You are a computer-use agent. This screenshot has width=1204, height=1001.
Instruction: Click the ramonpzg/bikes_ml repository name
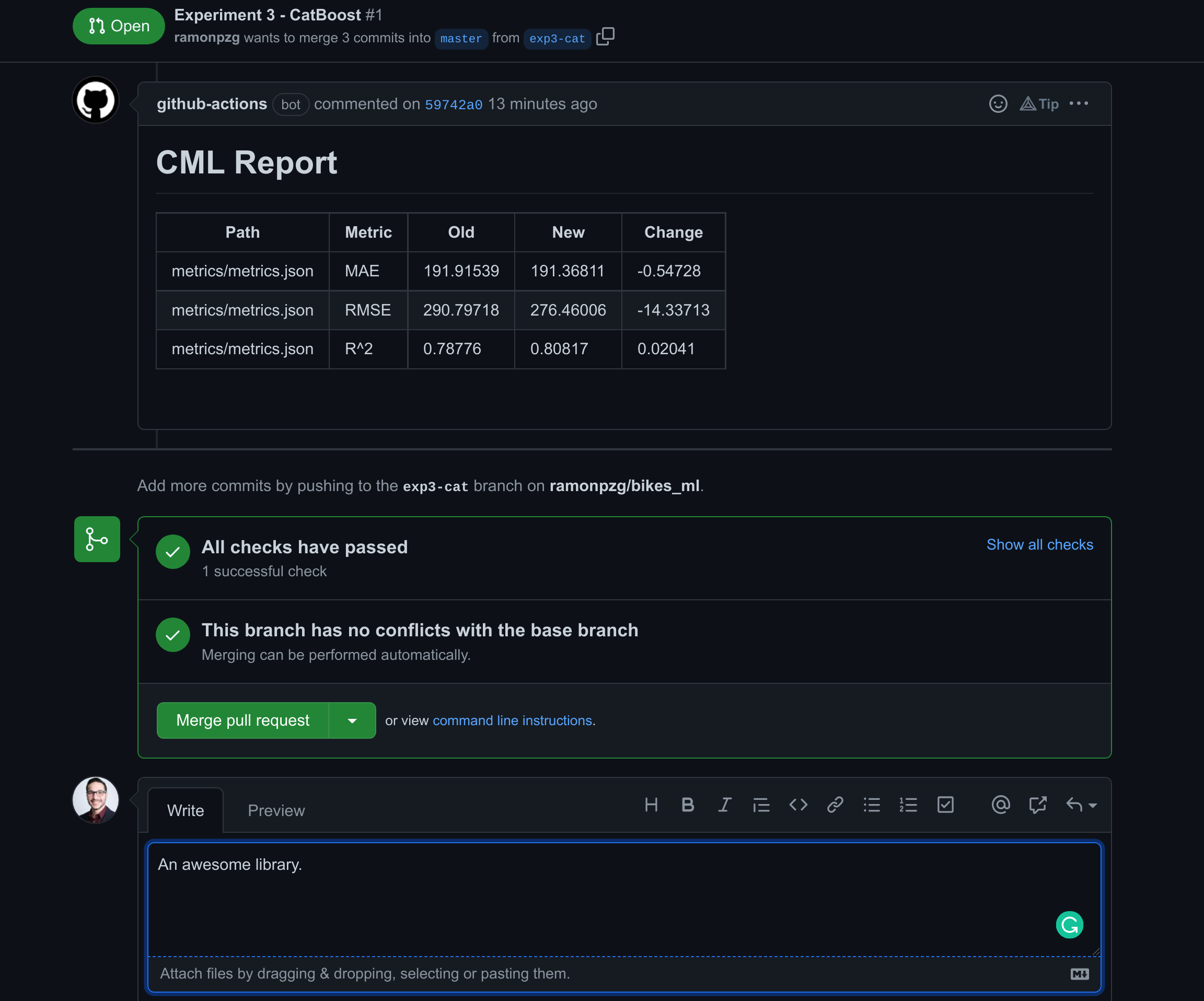pyautogui.click(x=624, y=485)
